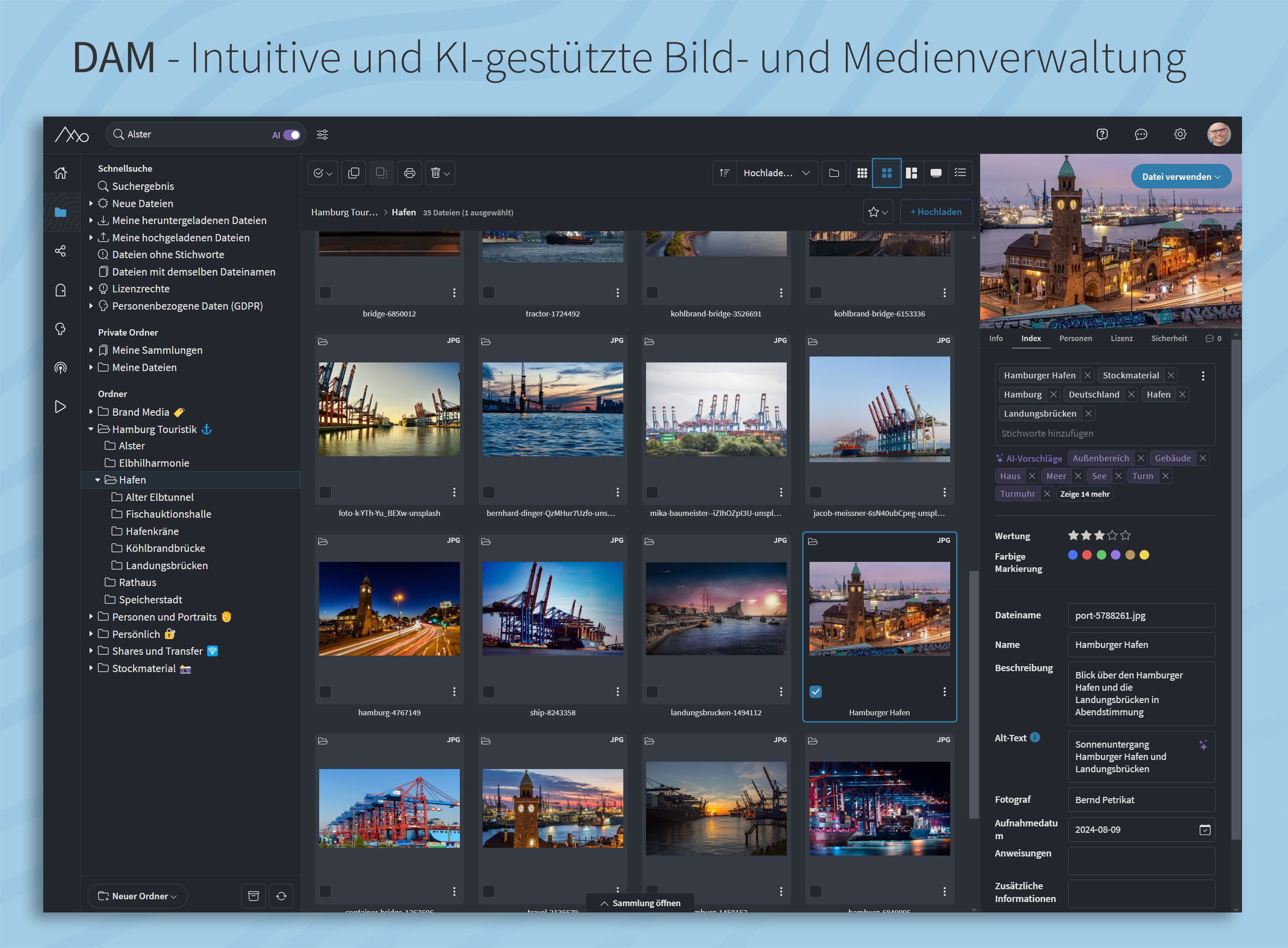Open the help question mark icon
Viewport: 1288px width, 948px height.
[x=1101, y=134]
